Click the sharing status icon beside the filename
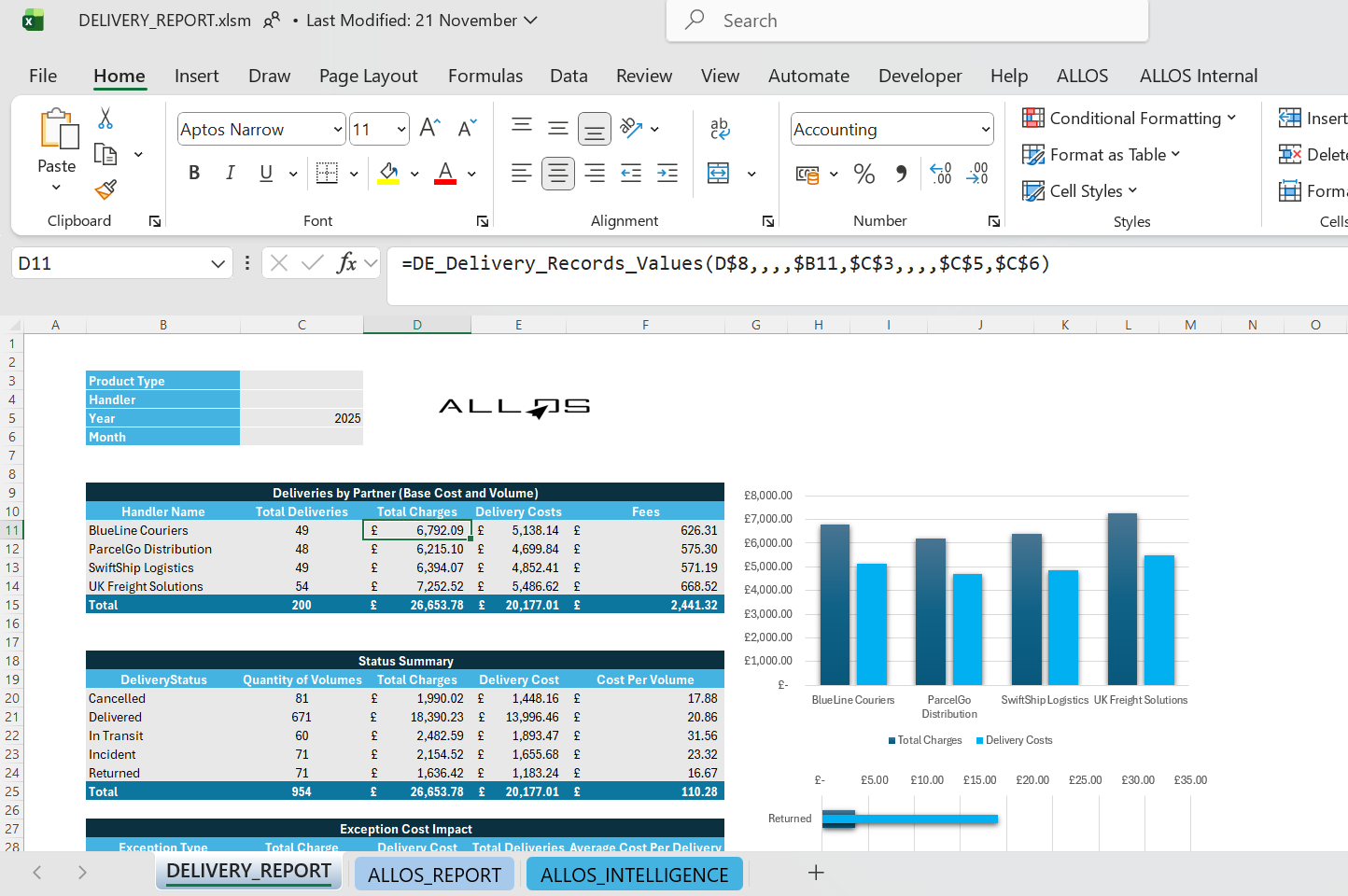This screenshot has width=1348, height=896. click(272, 21)
